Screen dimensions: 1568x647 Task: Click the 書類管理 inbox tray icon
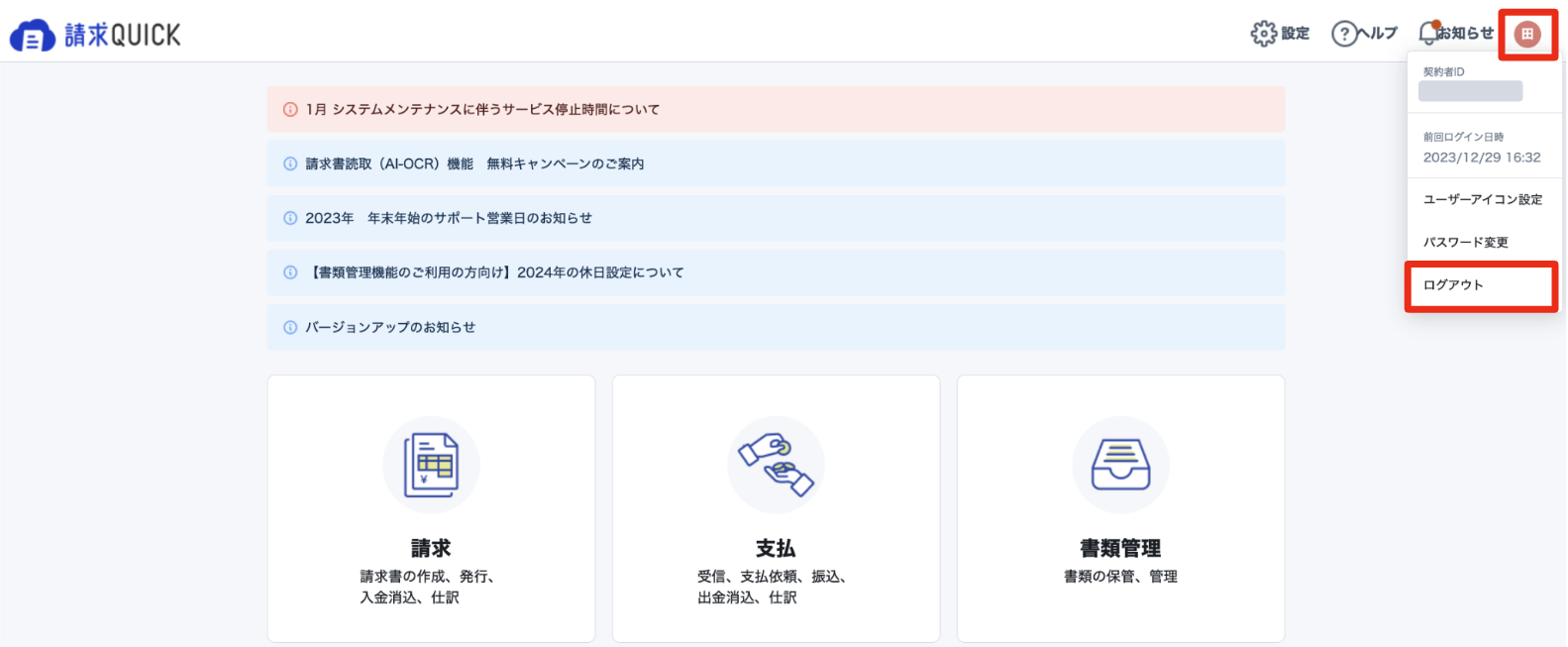click(1120, 465)
